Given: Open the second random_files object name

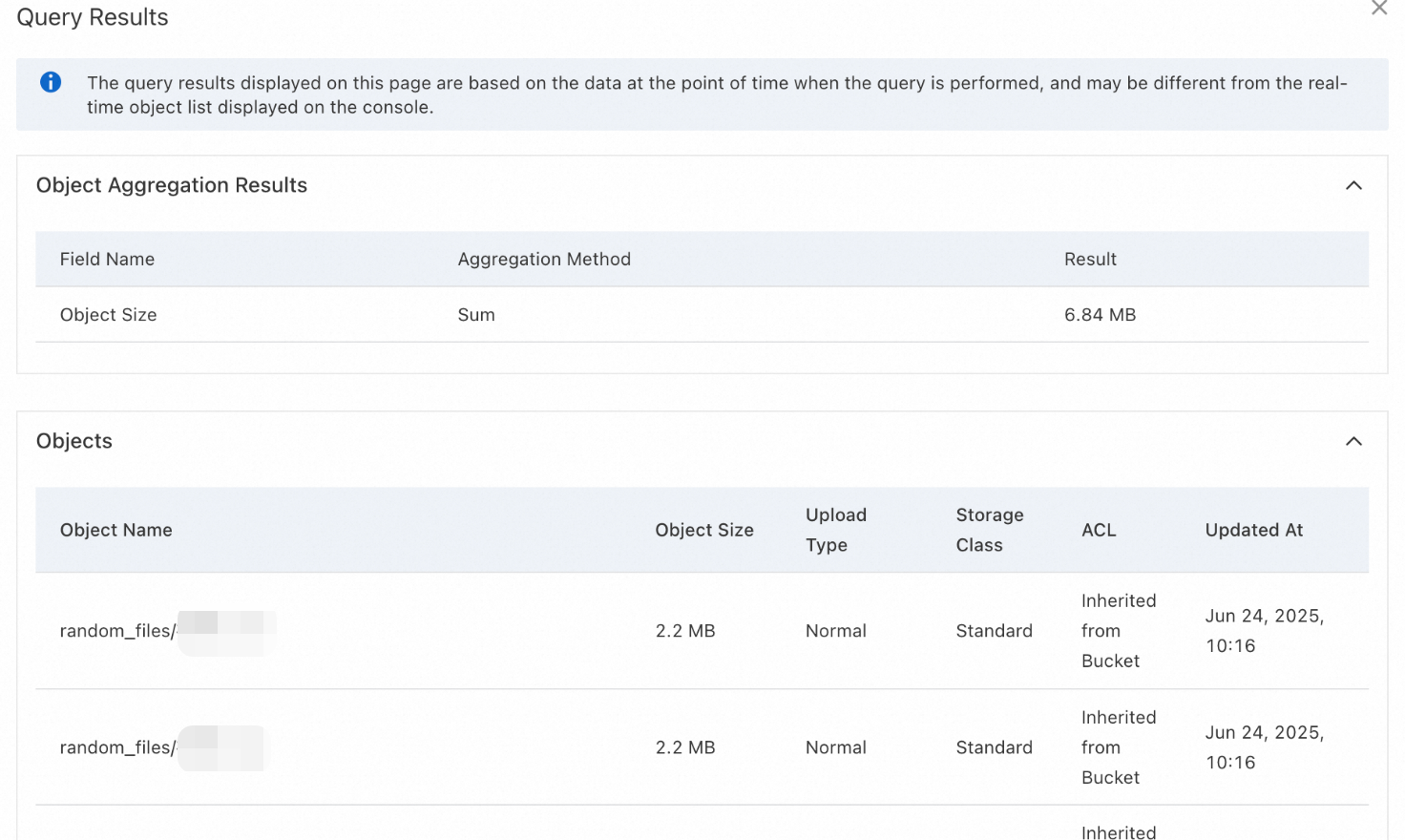Looking at the screenshot, I should tap(118, 747).
